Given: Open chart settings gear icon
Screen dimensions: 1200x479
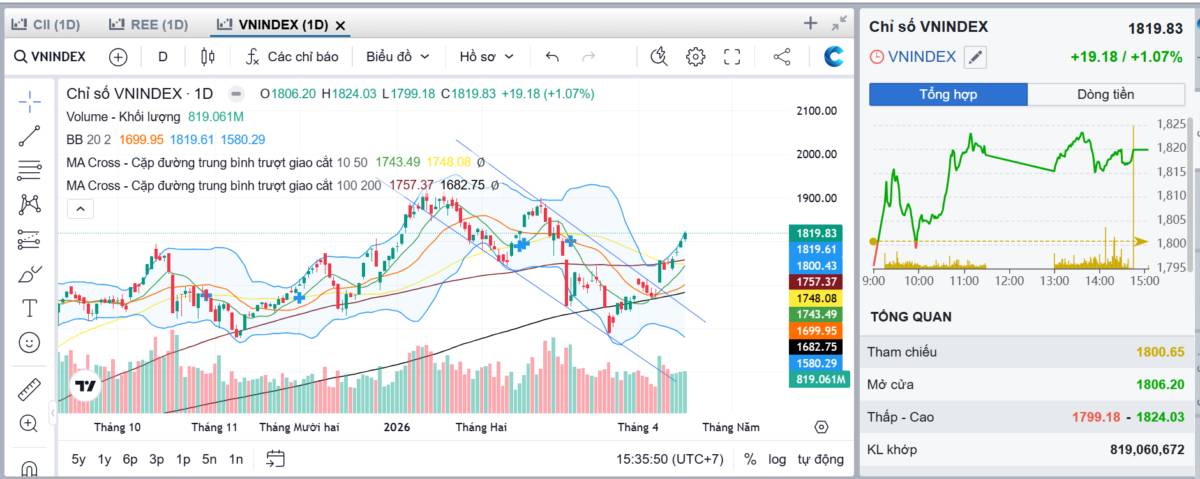Looking at the screenshot, I should point(695,57).
